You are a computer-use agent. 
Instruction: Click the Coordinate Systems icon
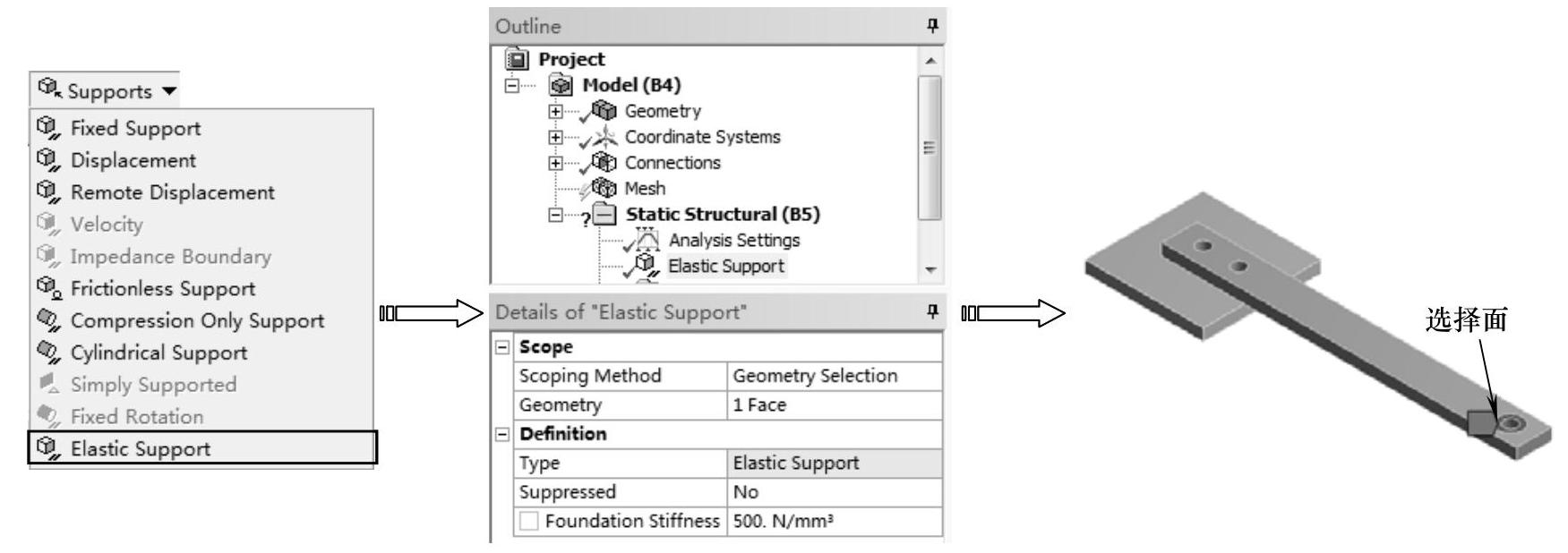[605, 137]
